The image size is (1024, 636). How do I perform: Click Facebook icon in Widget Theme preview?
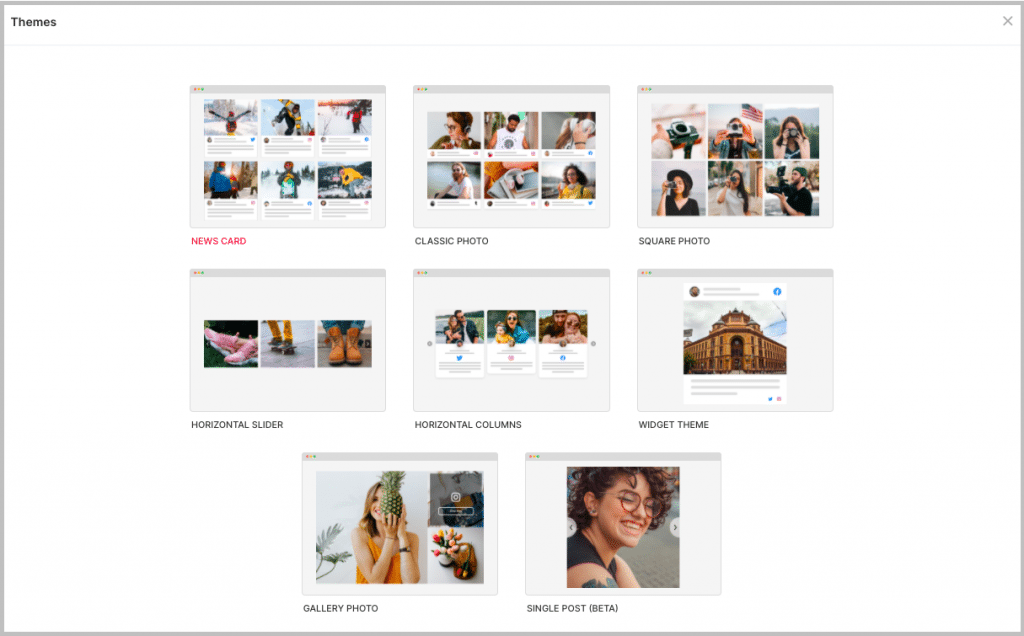(777, 292)
